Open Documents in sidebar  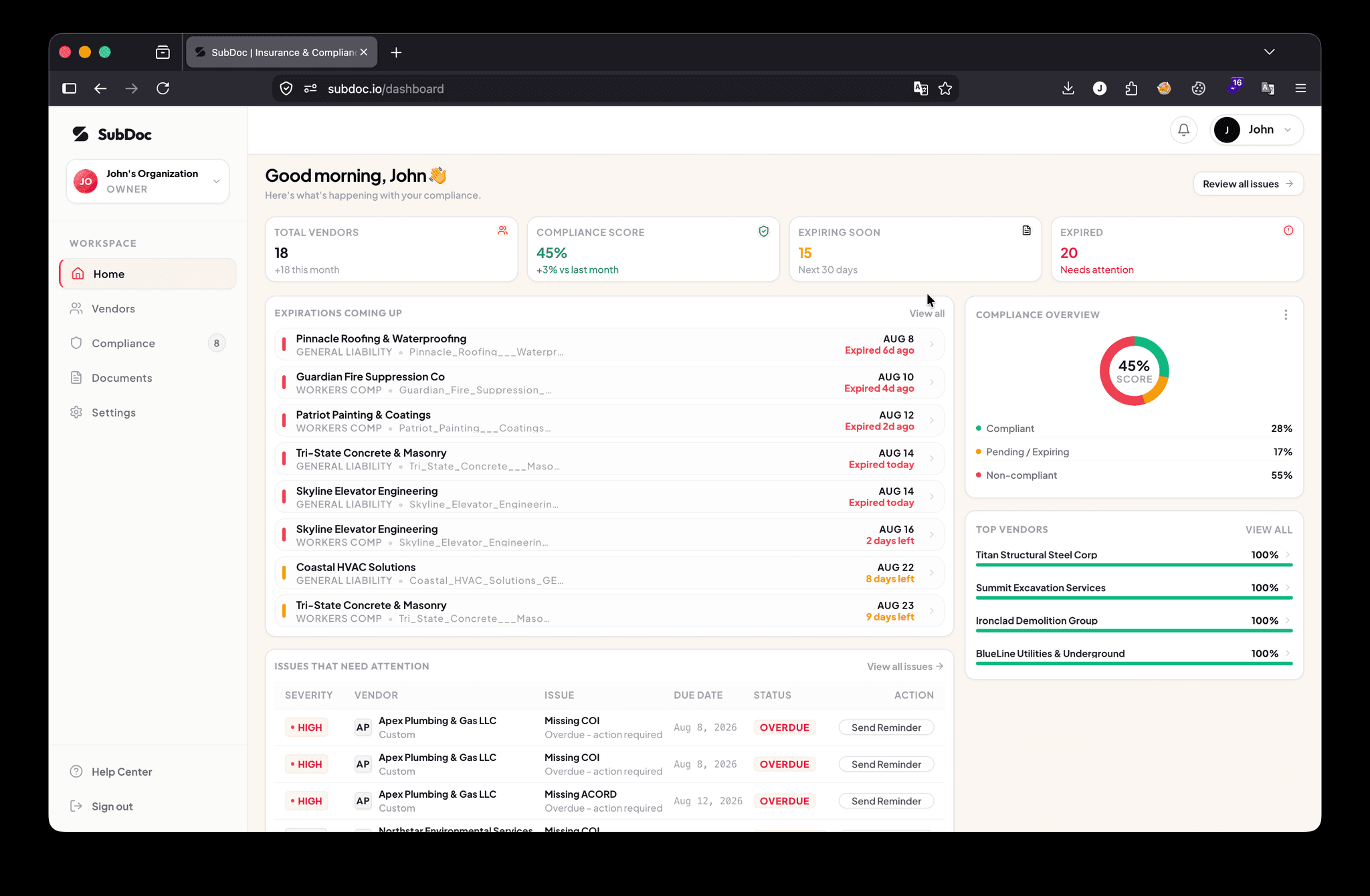click(148, 378)
